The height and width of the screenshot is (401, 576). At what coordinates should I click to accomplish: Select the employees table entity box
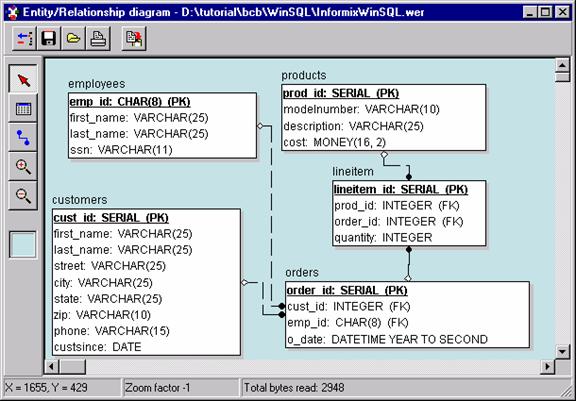click(162, 126)
